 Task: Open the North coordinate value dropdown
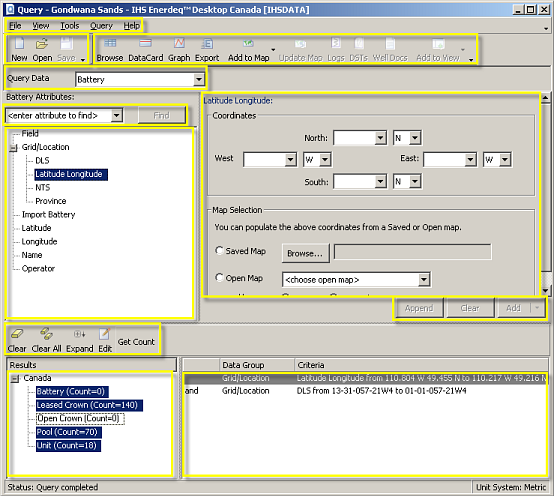click(380, 138)
